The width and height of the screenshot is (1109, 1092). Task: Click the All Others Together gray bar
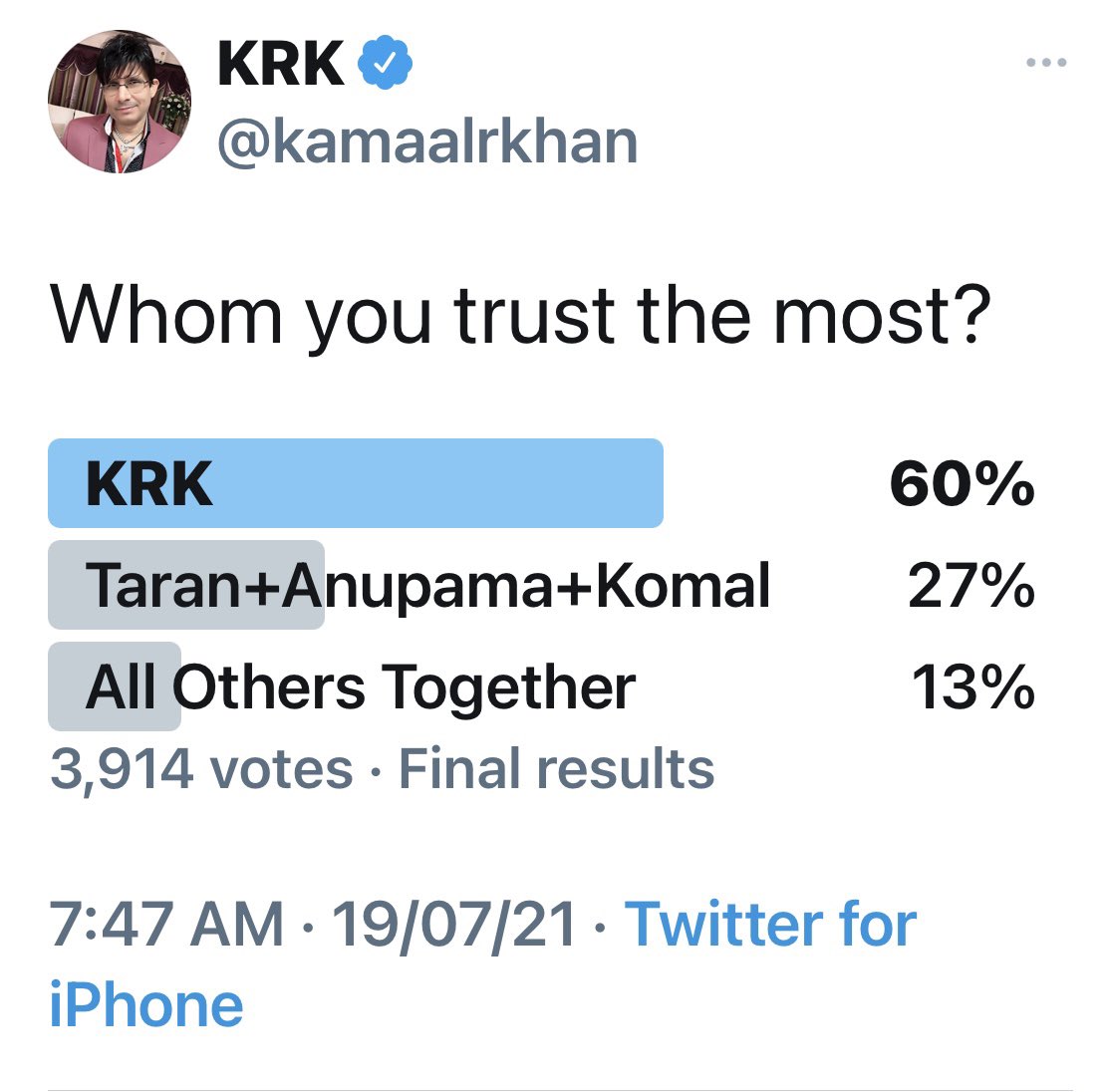[x=113, y=685]
